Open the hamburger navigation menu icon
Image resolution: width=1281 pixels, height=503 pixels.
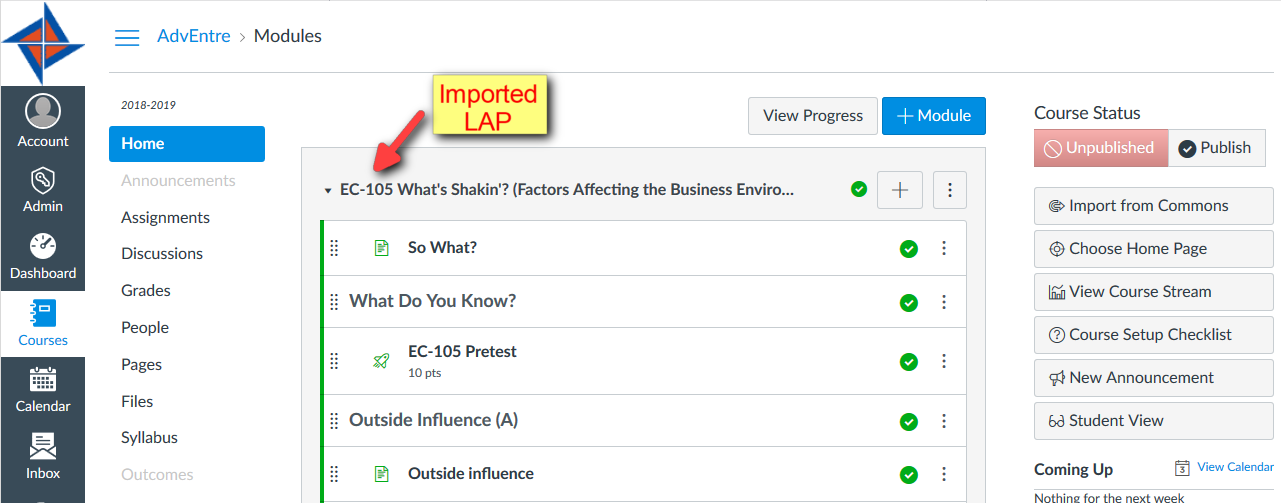(127, 37)
